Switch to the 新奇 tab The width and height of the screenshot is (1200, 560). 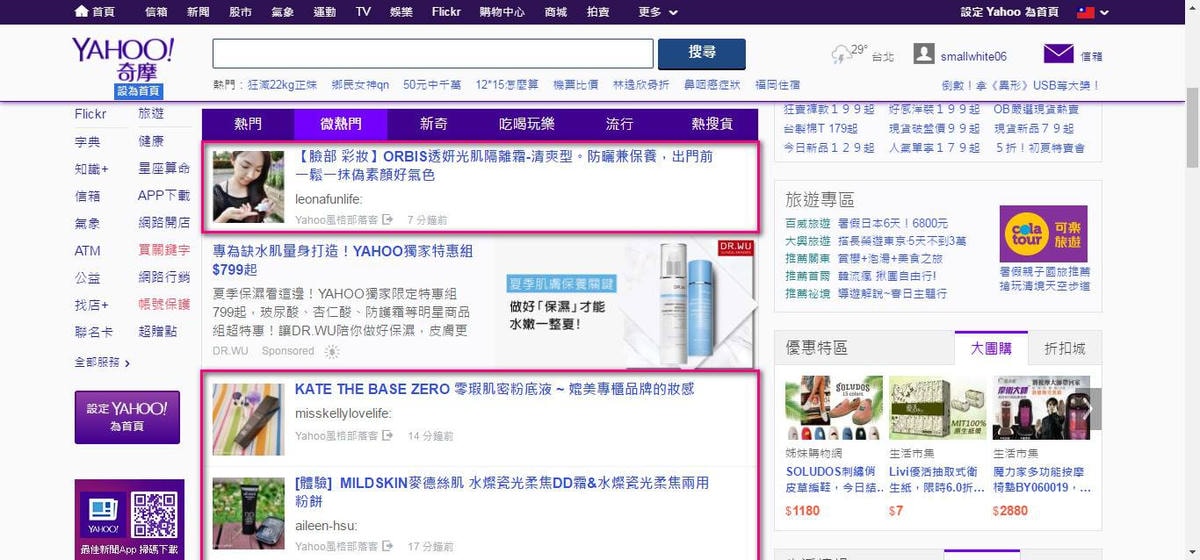434,124
